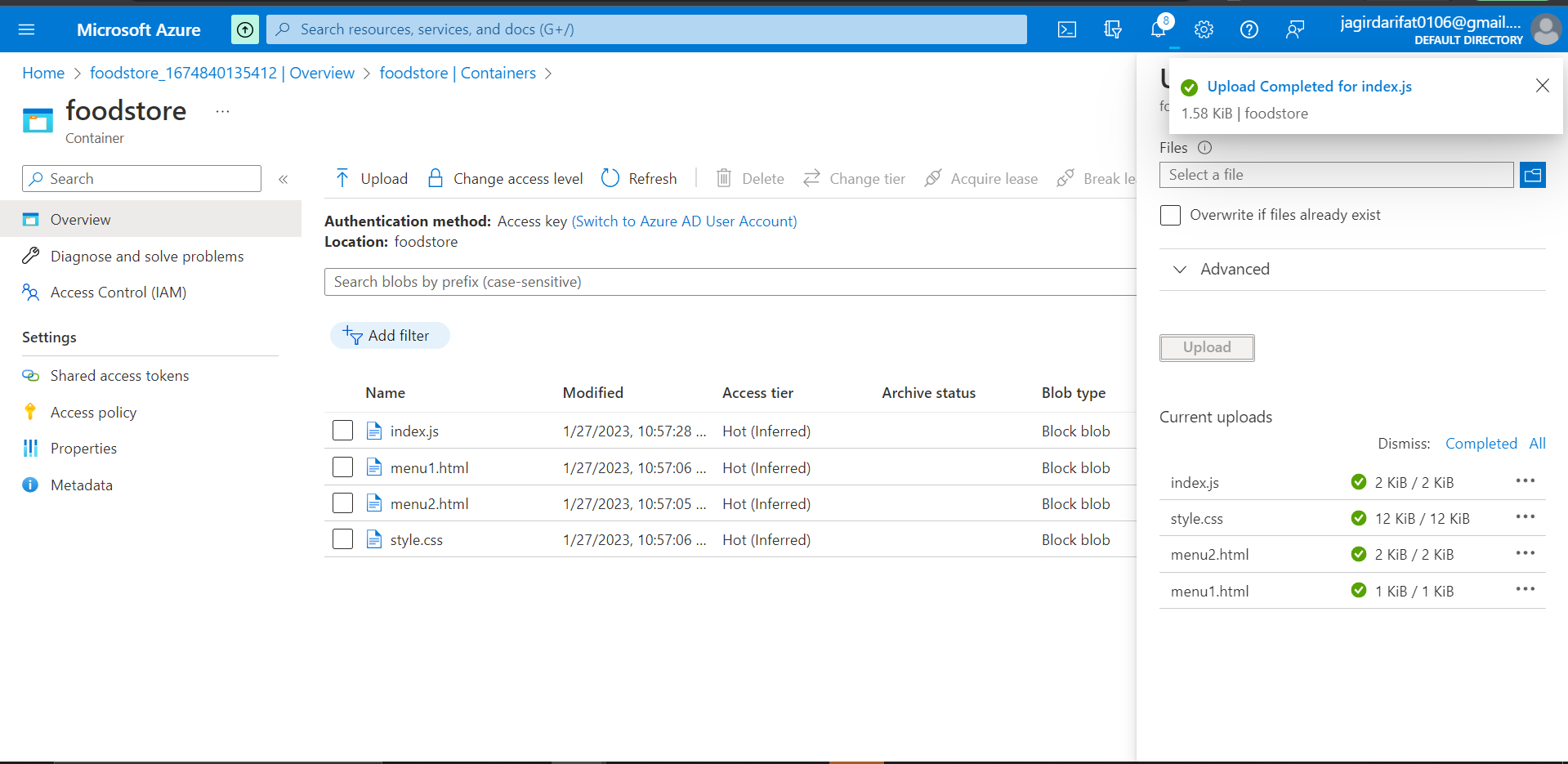
Task: Open the hamburger portal menu
Action: (26, 29)
